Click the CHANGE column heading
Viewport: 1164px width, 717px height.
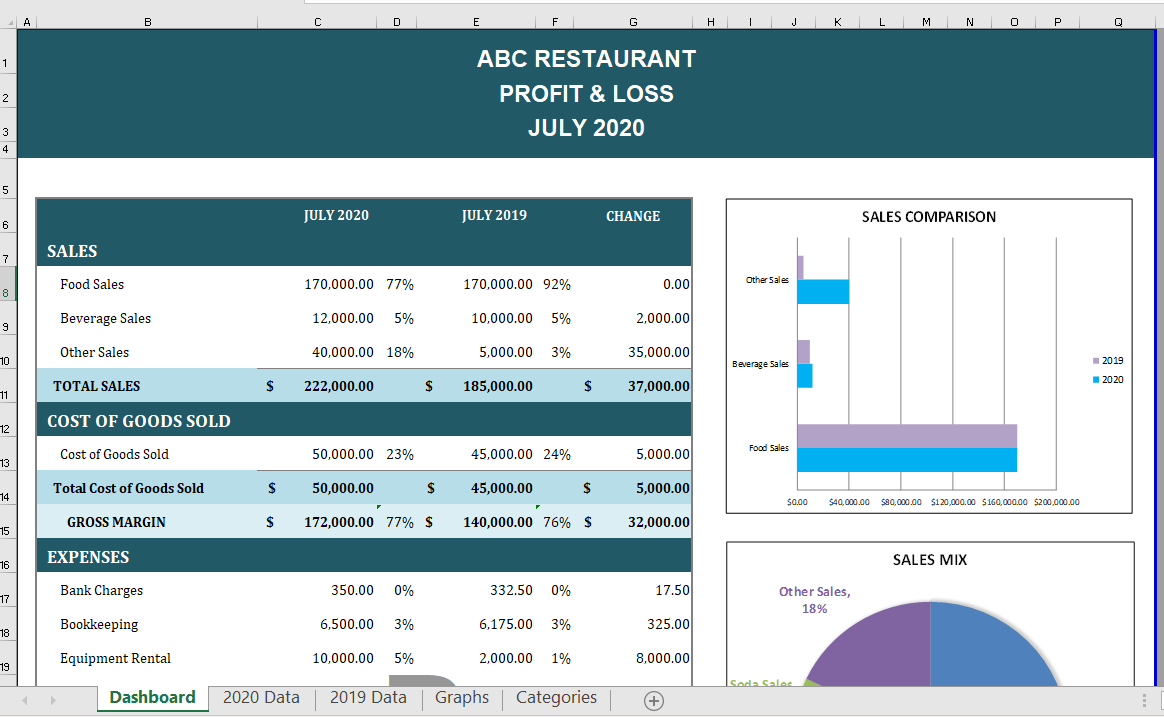click(633, 216)
